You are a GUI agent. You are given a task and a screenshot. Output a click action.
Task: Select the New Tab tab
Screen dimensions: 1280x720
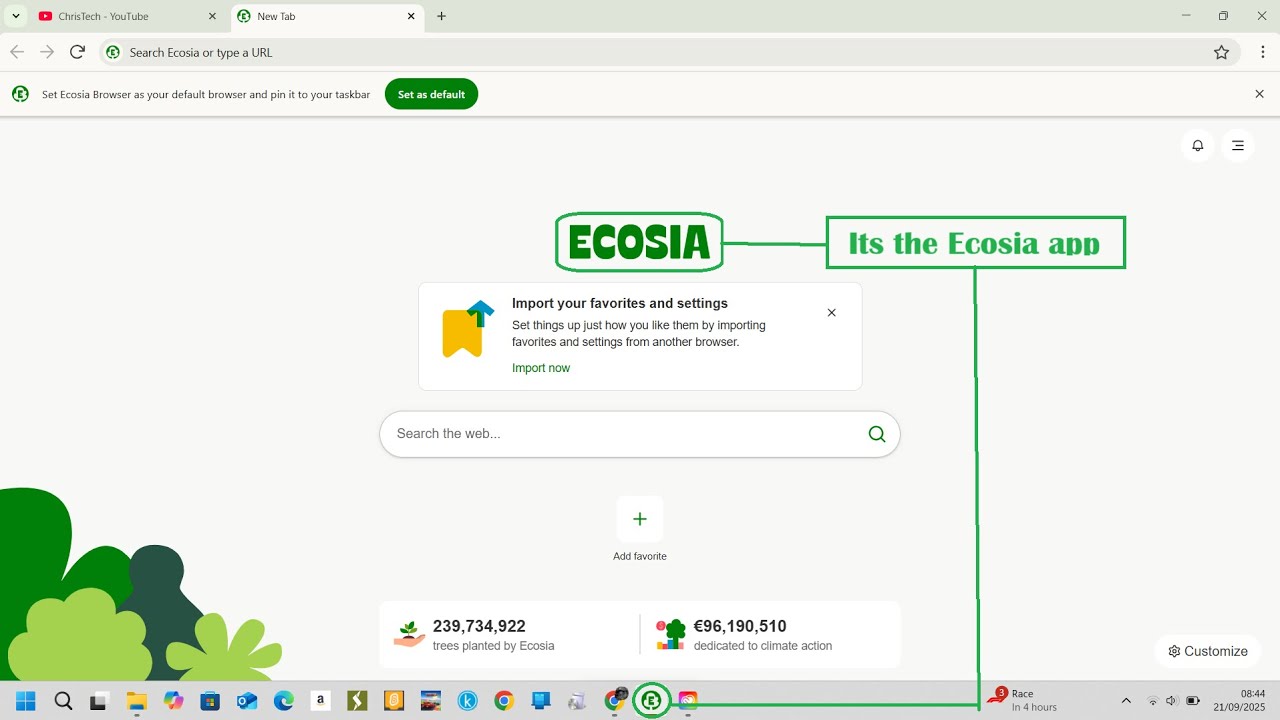[327, 16]
